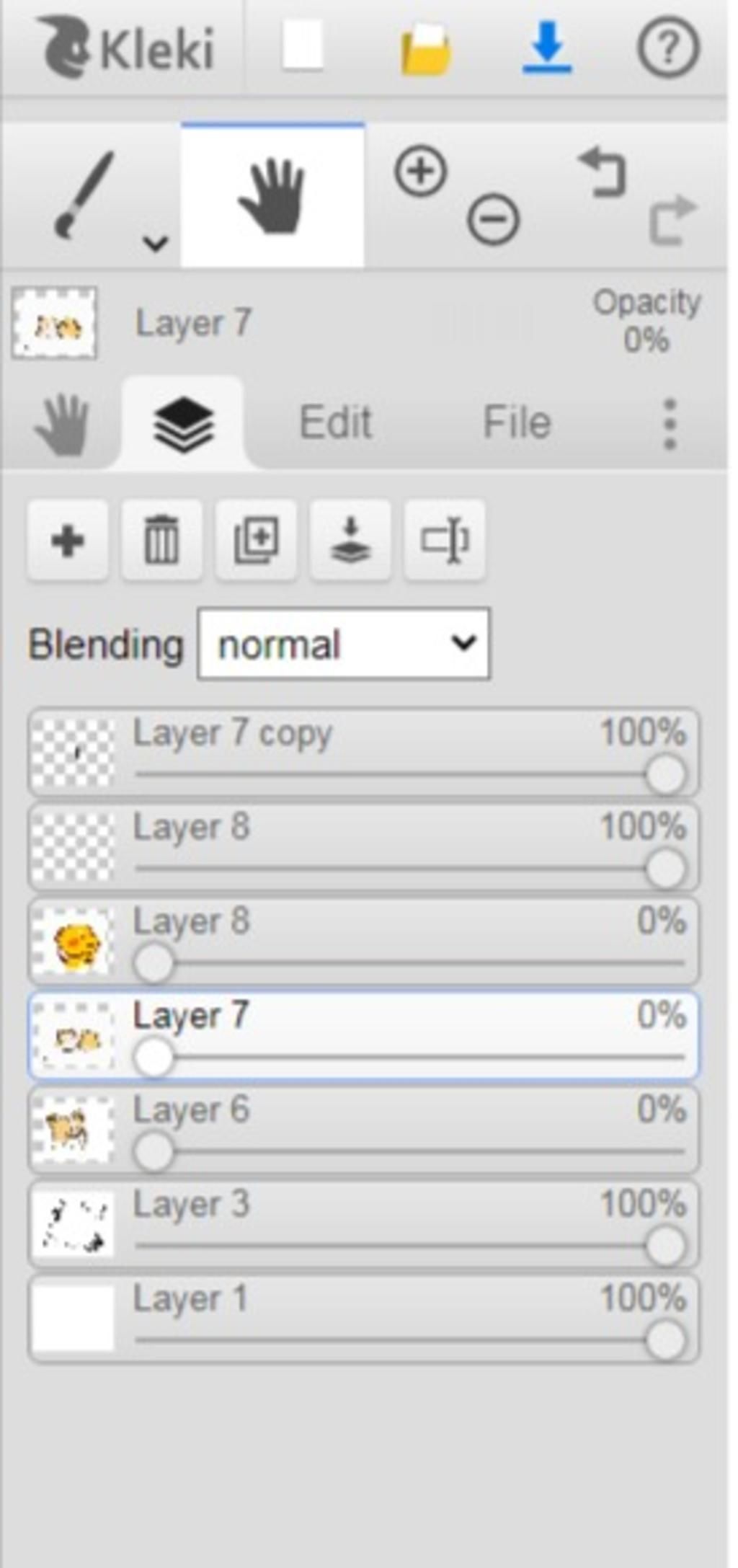Merge layer with the one below
Viewport: 738px width, 1568px height.
coord(350,541)
